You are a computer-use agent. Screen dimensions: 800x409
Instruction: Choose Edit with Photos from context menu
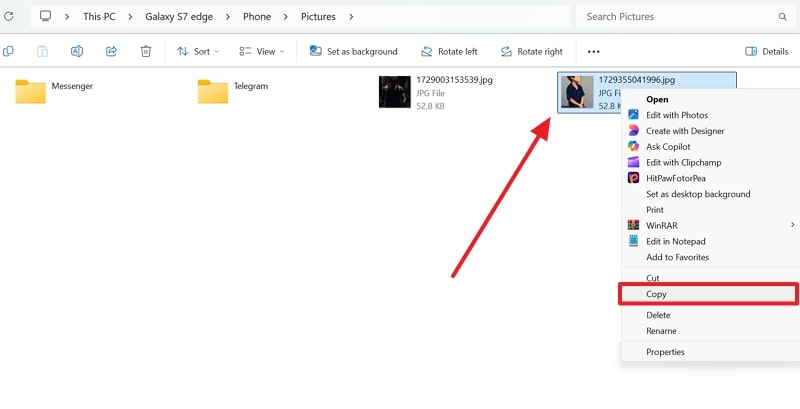click(x=676, y=115)
